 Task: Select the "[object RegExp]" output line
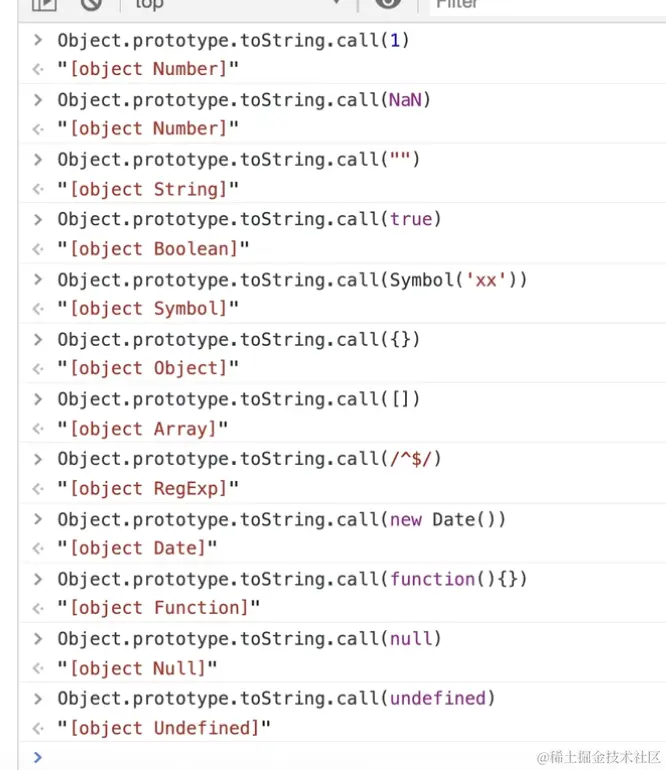coord(148,489)
